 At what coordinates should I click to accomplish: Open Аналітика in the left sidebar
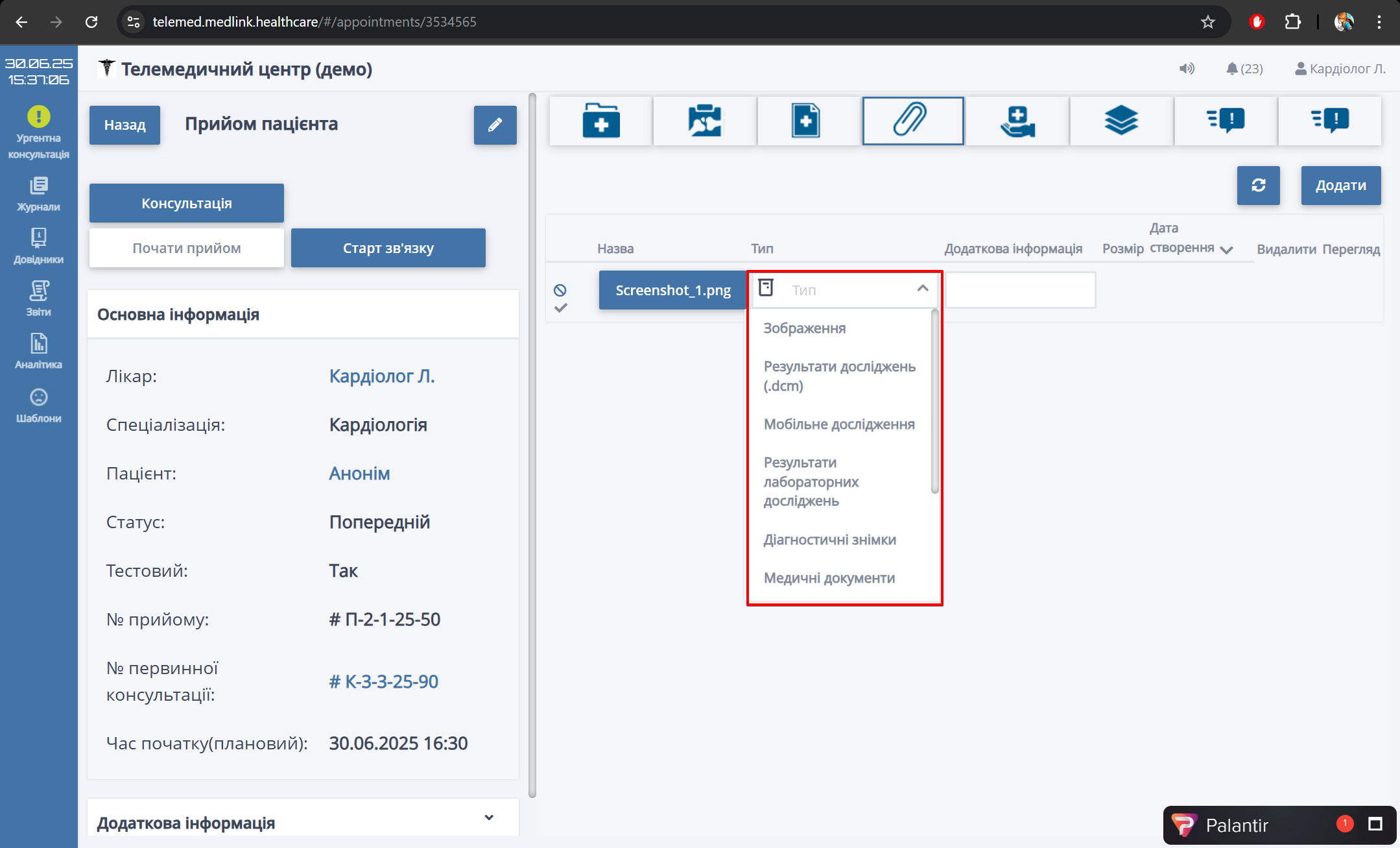pos(39,351)
